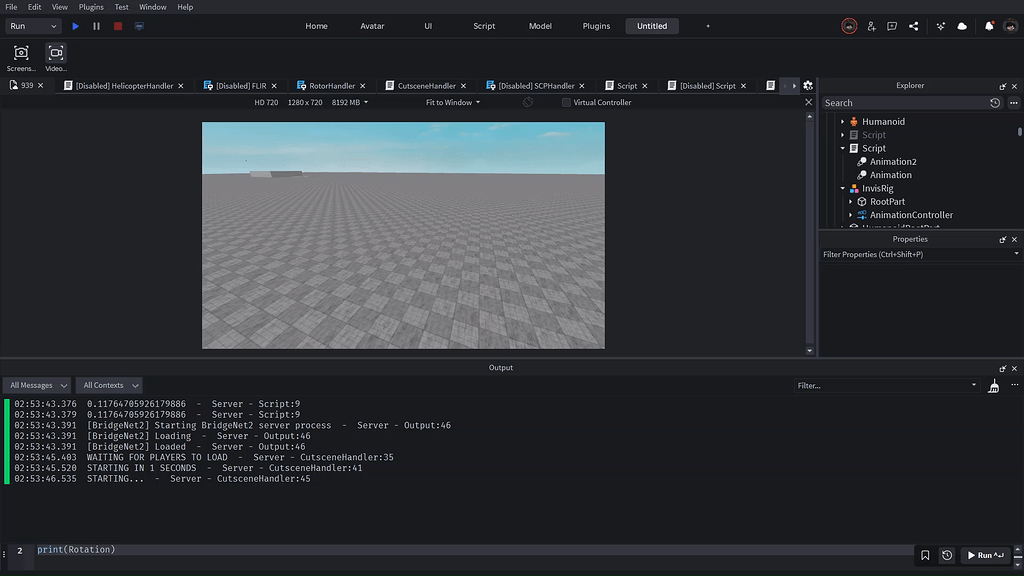Open the All Messages filter dropdown
Viewport: 1024px width, 576px height.
(37, 385)
